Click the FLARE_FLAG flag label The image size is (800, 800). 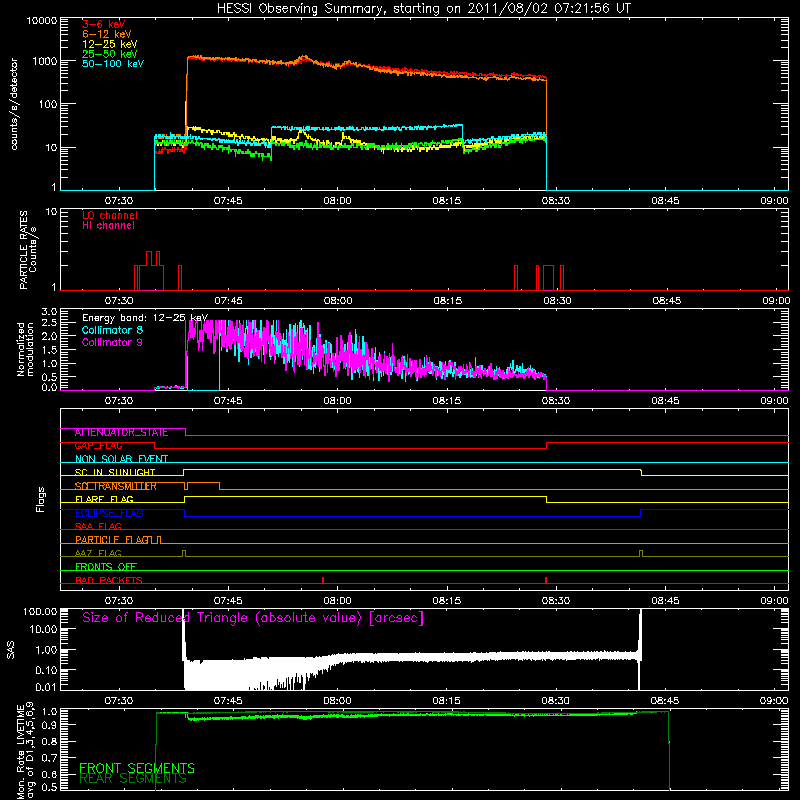coord(104,499)
